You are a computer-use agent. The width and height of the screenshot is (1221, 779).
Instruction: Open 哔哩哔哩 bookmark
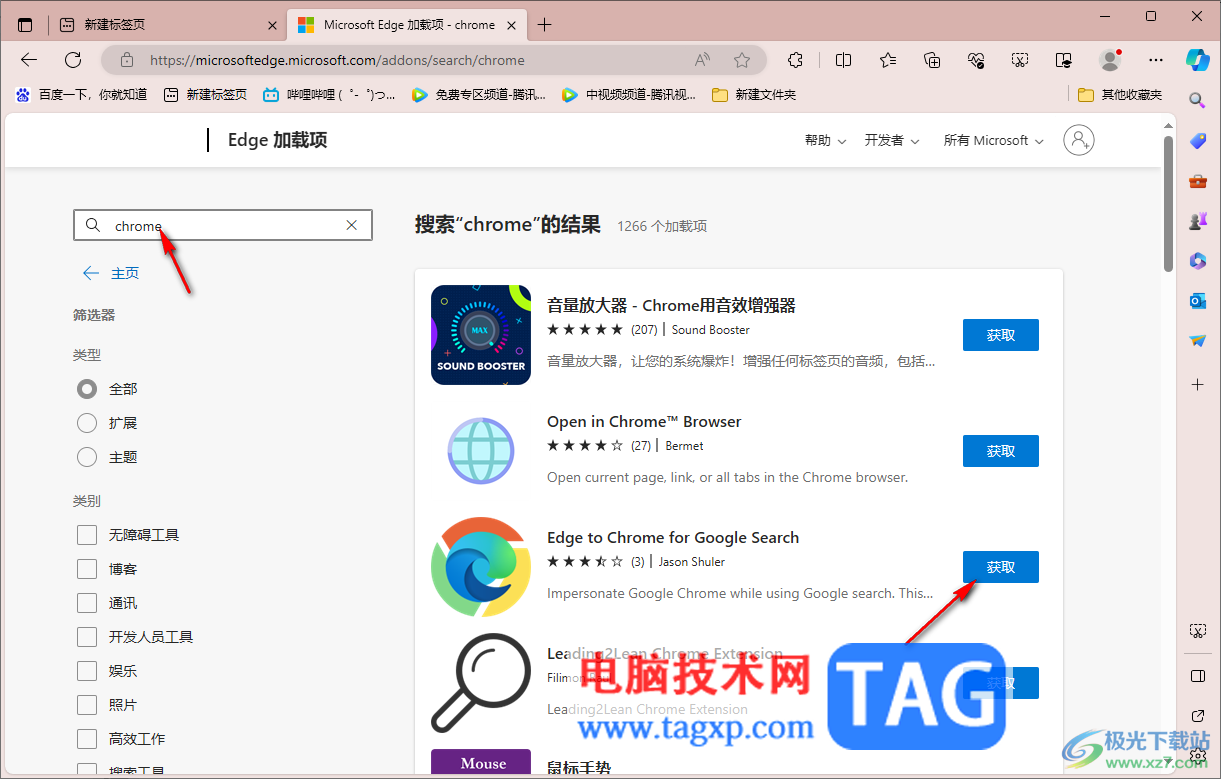[329, 95]
